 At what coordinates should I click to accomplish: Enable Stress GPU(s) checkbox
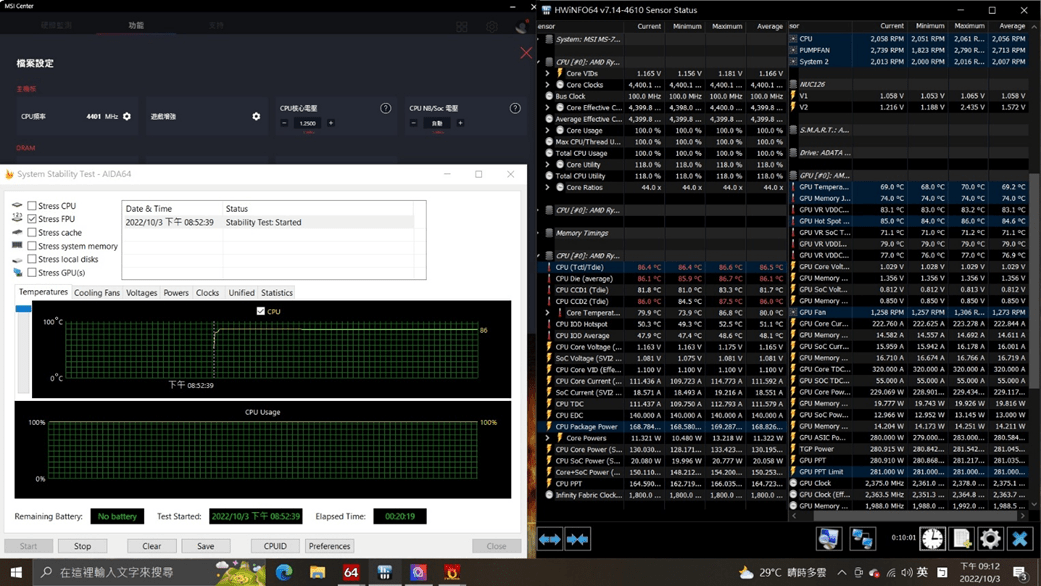(x=32, y=273)
